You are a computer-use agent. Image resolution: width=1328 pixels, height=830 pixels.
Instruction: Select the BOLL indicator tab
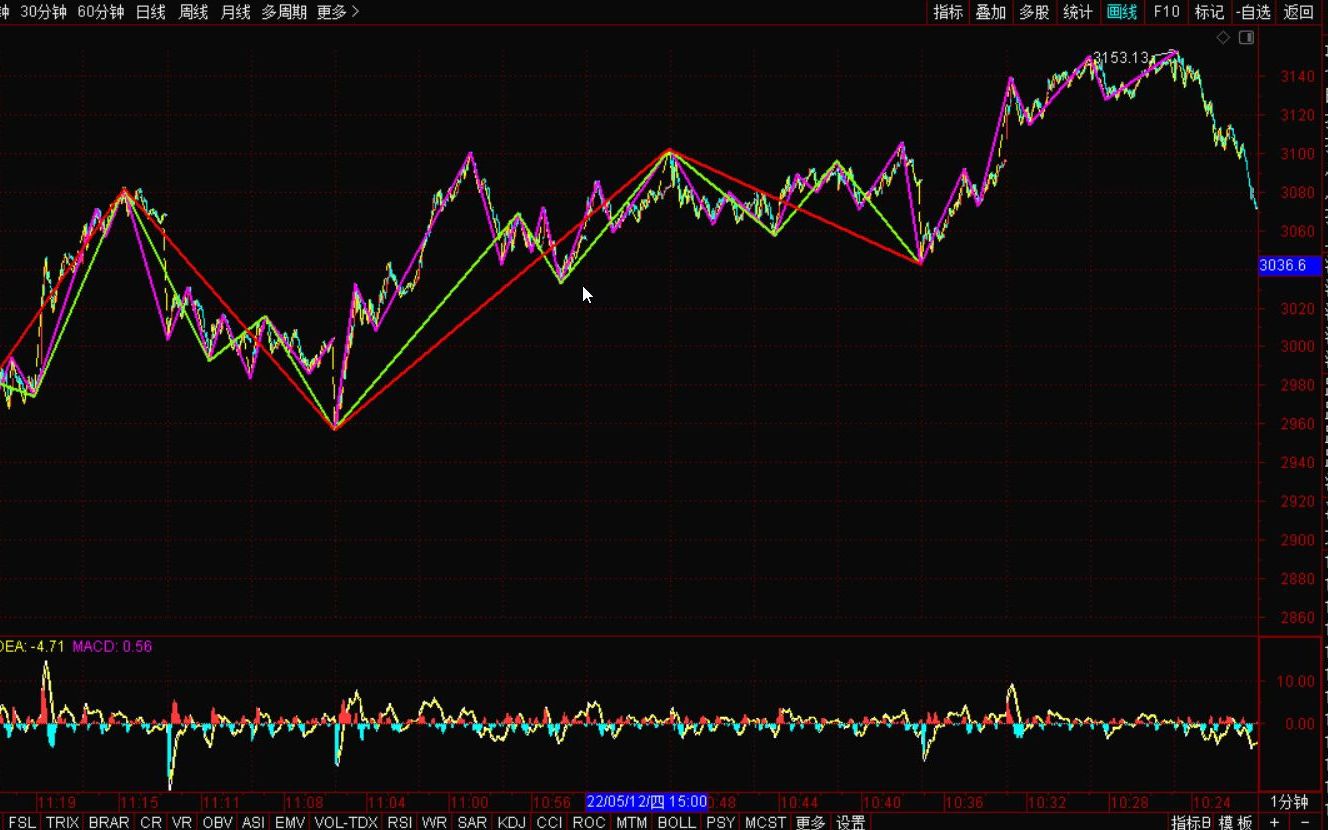point(677,822)
